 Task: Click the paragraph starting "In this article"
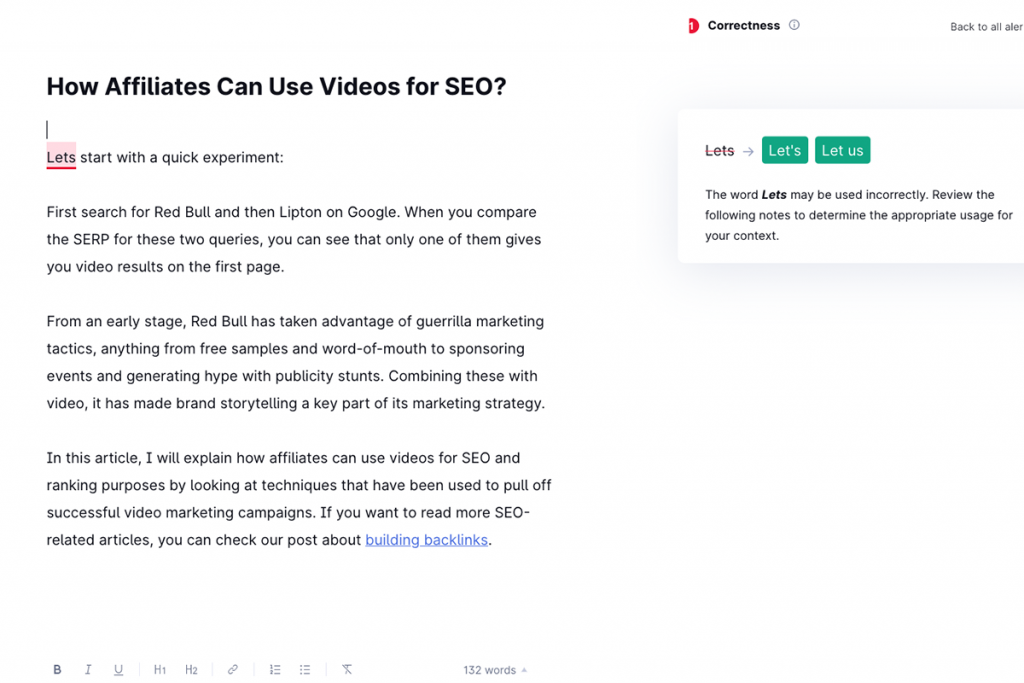pos(299,499)
